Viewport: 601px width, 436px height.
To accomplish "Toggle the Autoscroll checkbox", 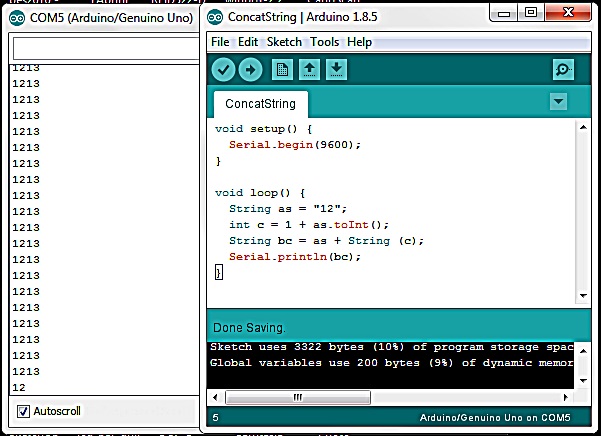I will [23, 411].
